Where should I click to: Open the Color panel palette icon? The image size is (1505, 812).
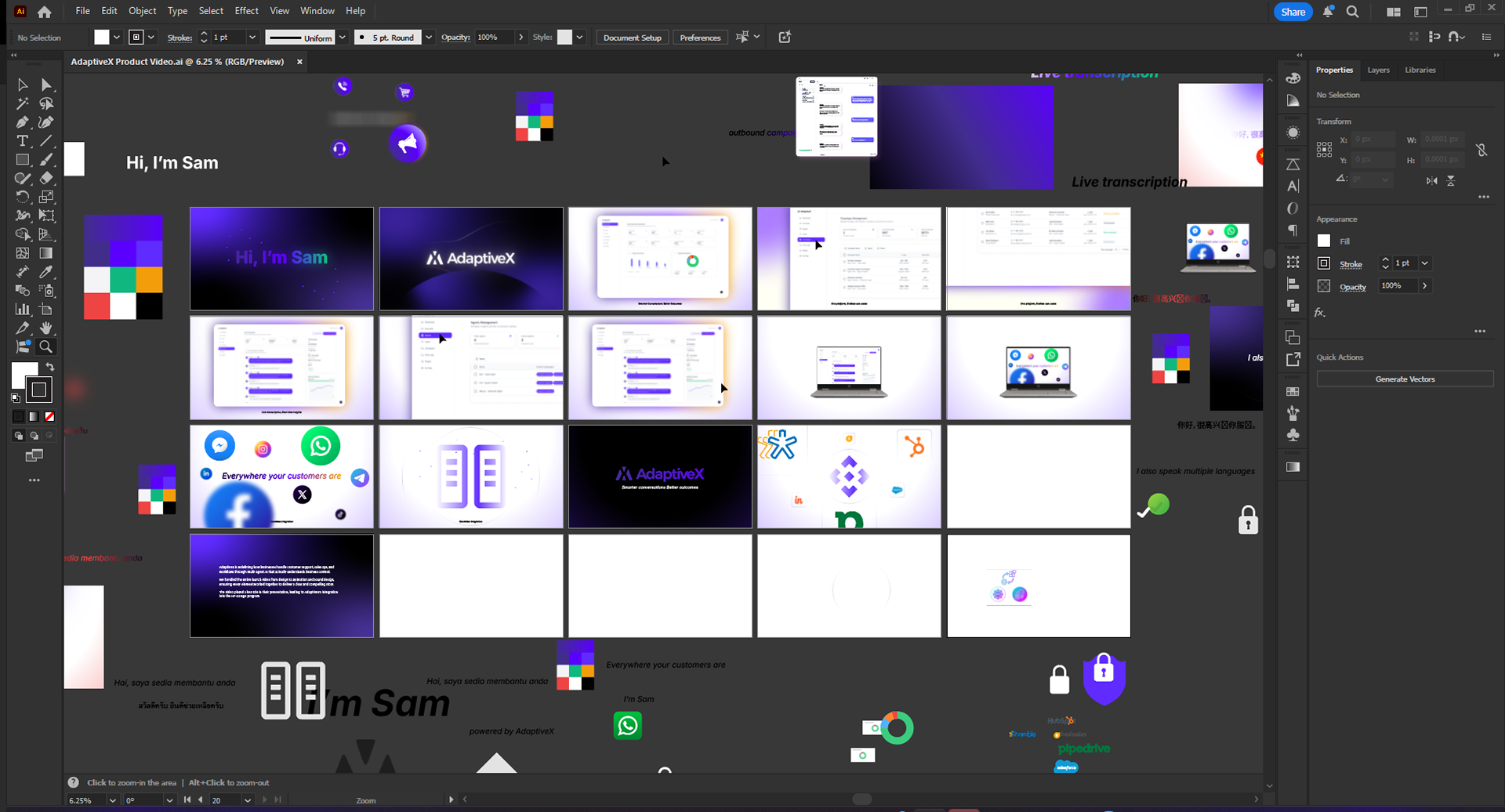pyautogui.click(x=1293, y=78)
